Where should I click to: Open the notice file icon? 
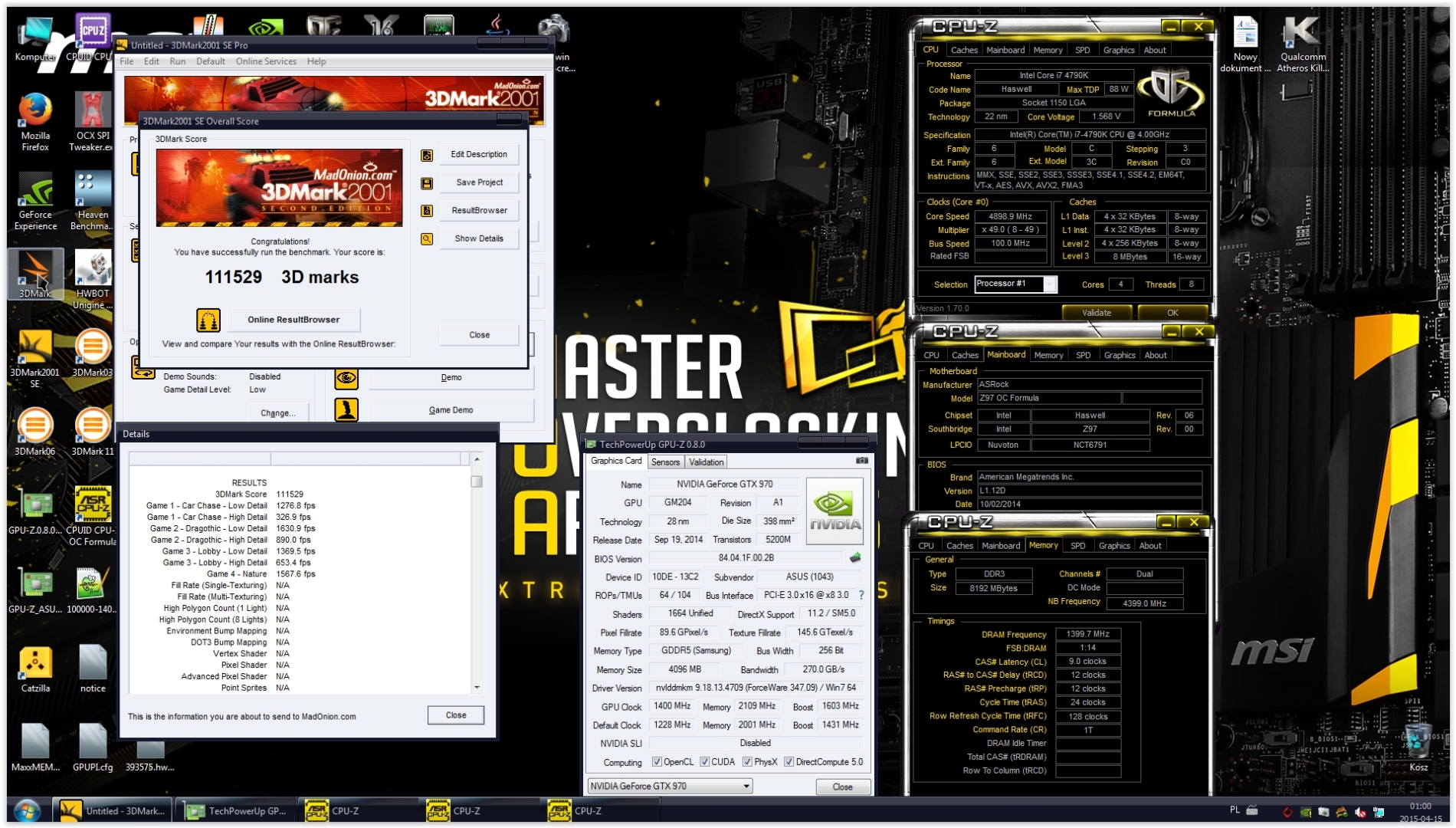(93, 669)
